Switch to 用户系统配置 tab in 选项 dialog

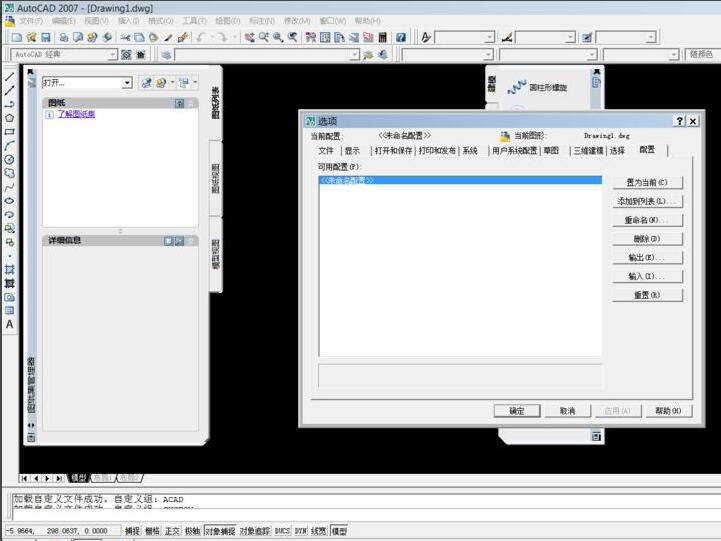click(x=515, y=150)
